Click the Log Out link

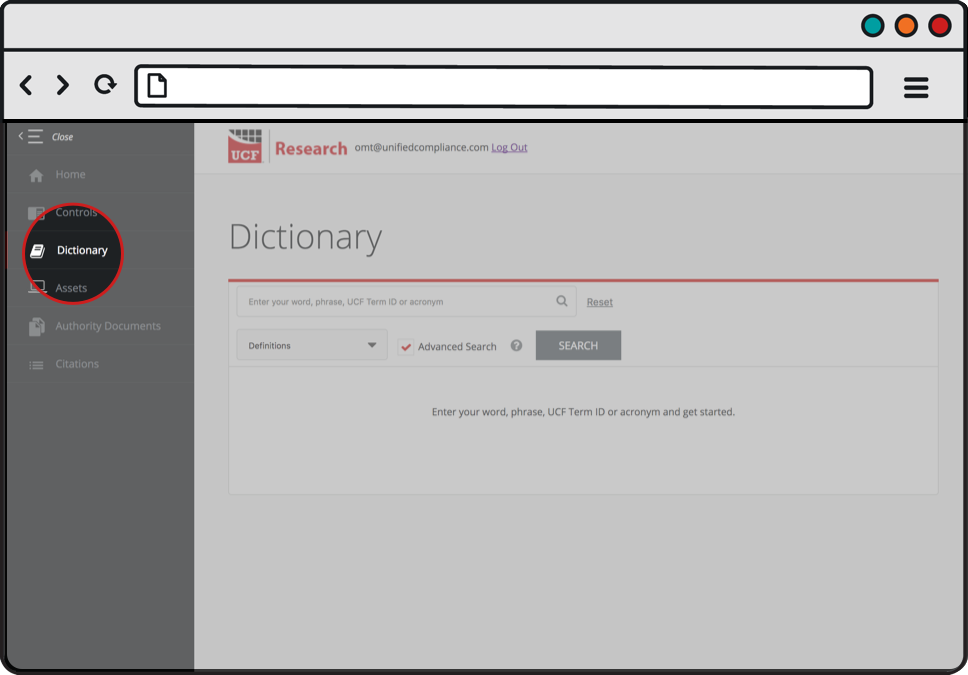[x=509, y=147]
